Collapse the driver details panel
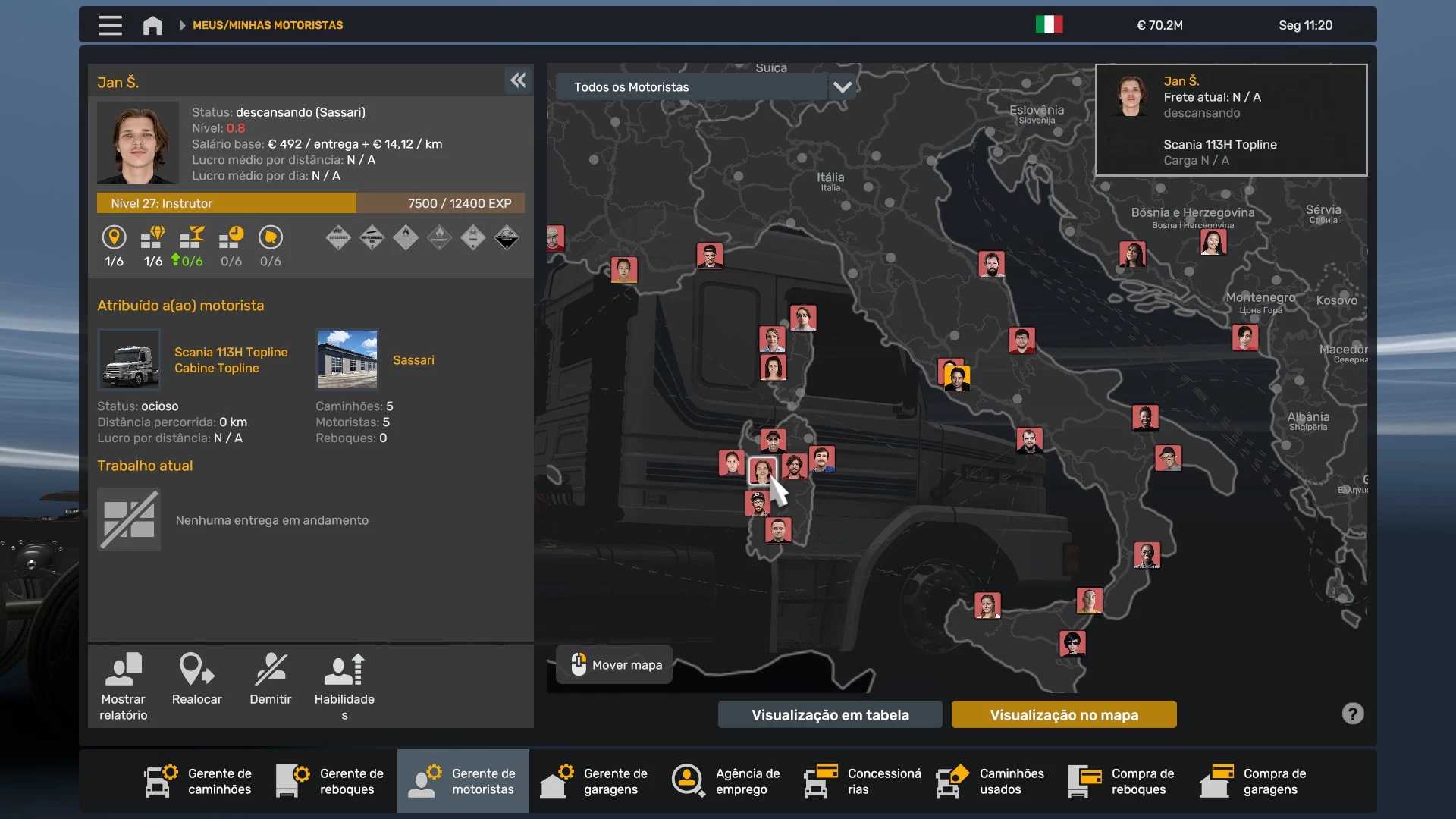Viewport: 1456px width, 819px height. coord(518,80)
